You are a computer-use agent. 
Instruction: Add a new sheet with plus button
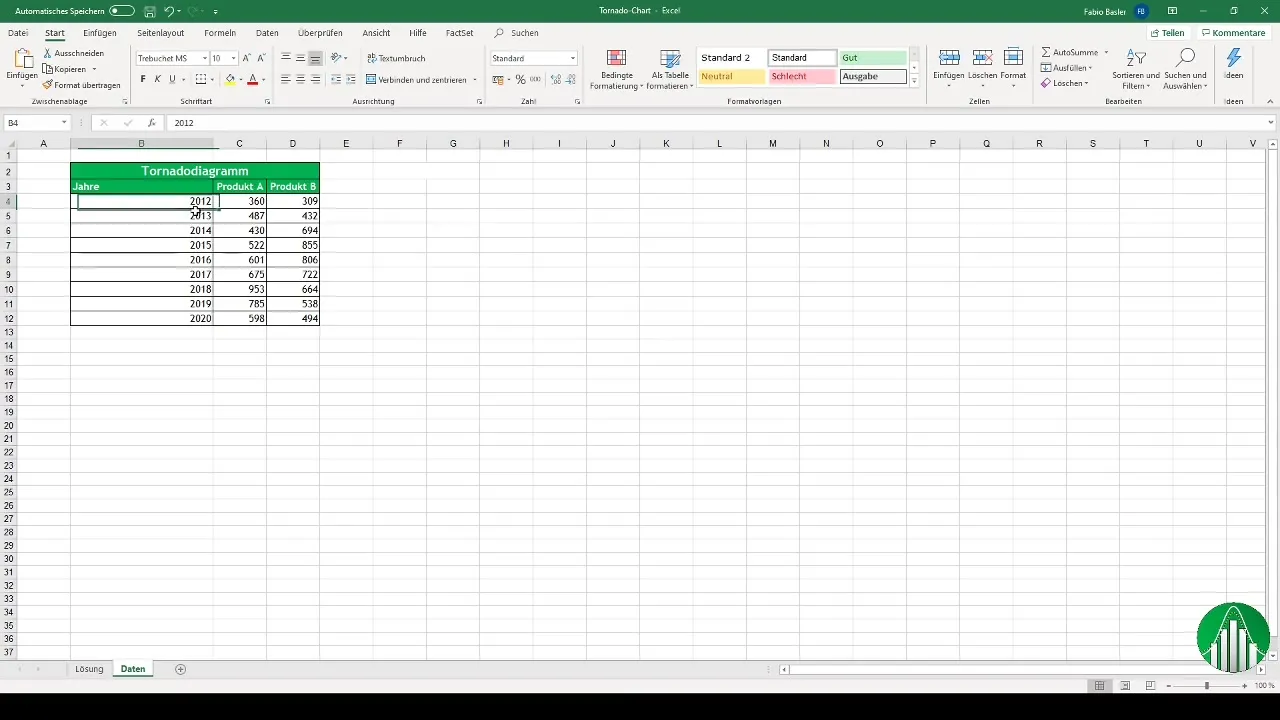tap(181, 669)
